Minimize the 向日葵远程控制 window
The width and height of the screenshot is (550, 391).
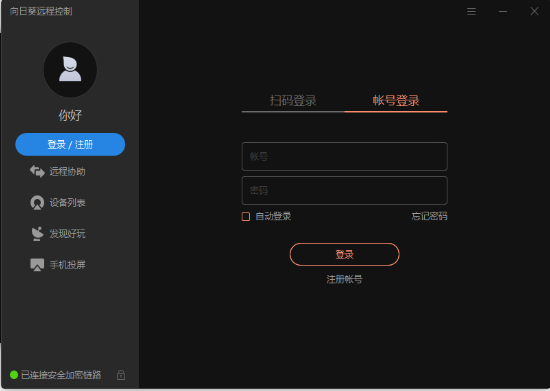click(x=503, y=12)
